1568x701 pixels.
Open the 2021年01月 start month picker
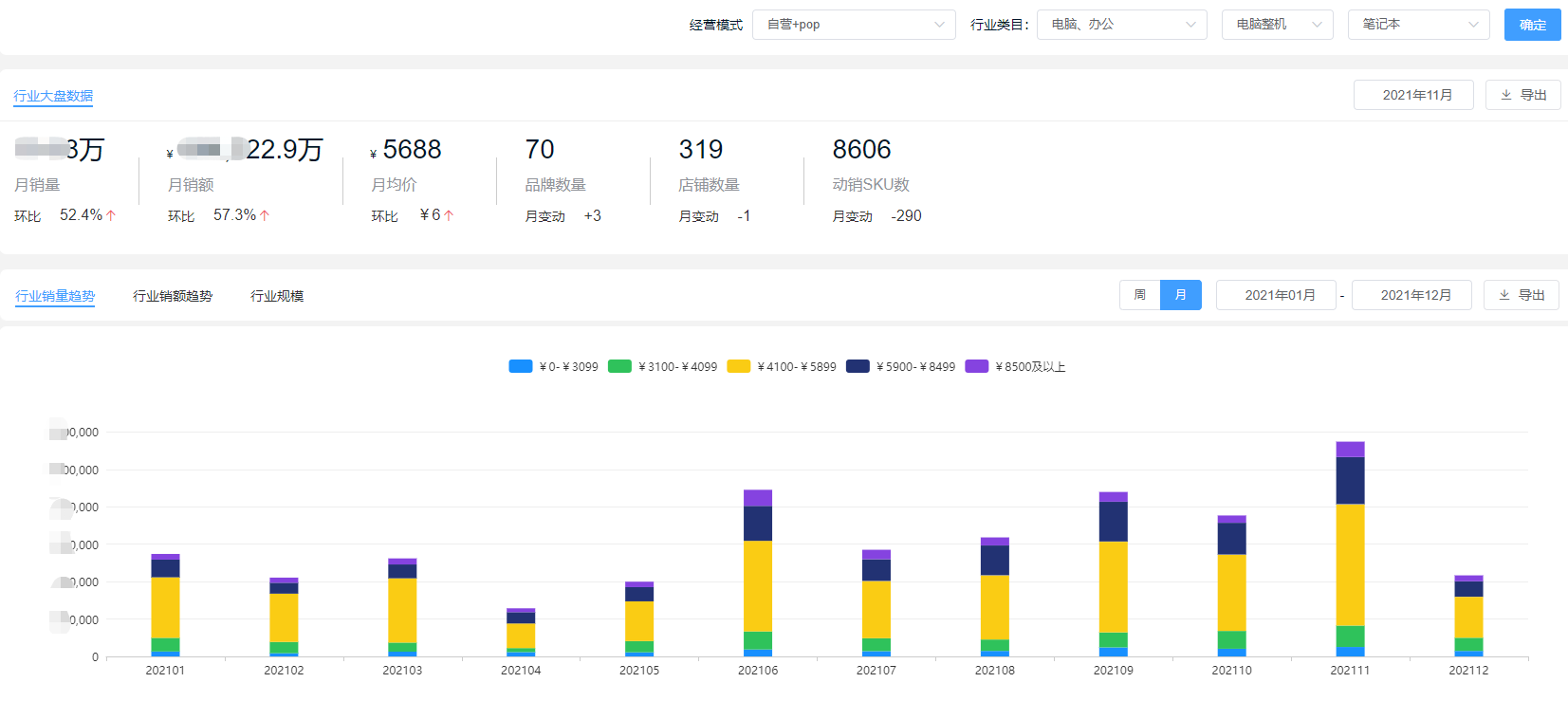click(x=1276, y=295)
